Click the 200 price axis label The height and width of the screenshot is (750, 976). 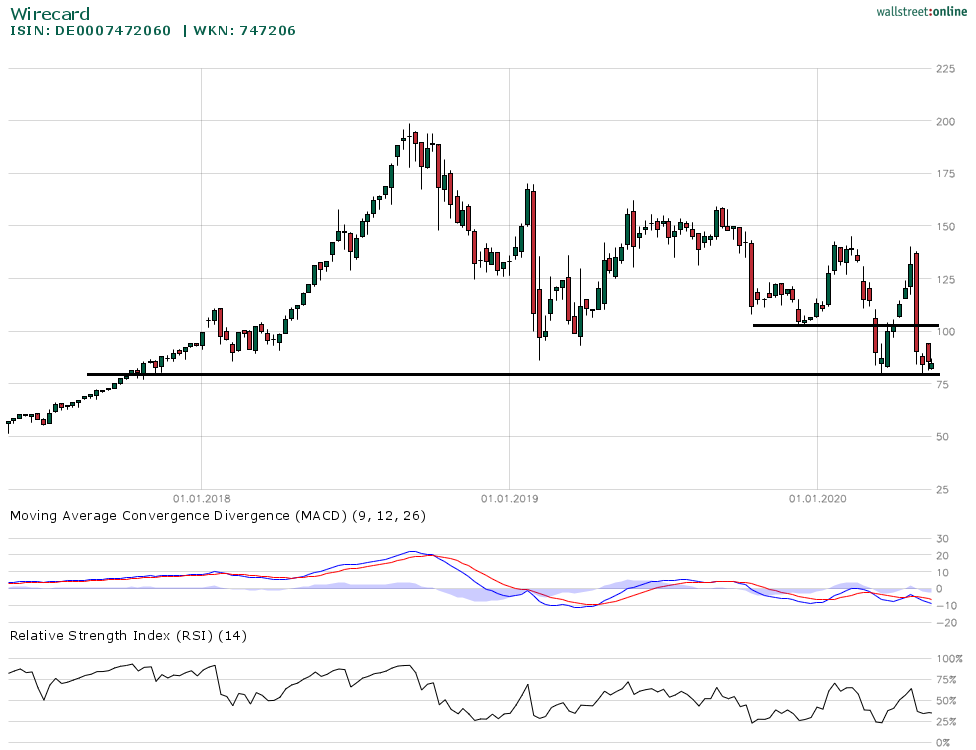point(946,121)
